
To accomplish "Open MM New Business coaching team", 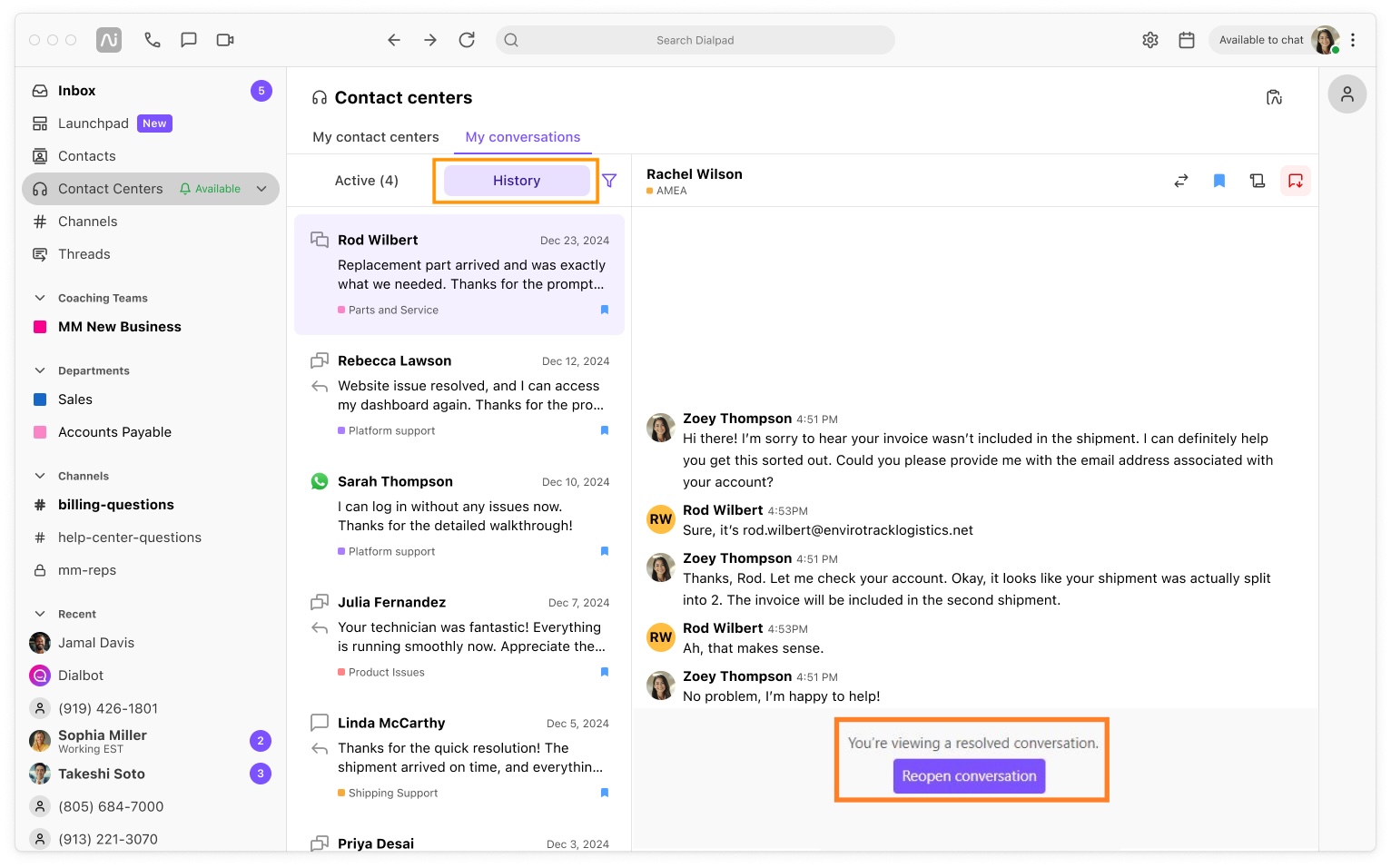I will [x=151, y=327].
